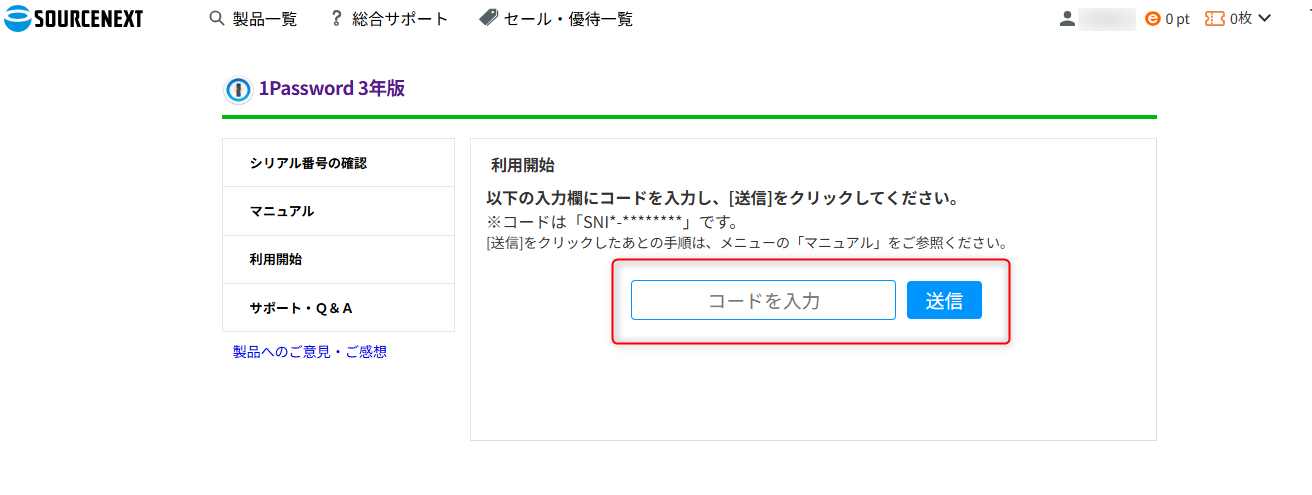Viewport: 1312px width, 495px height.
Task: Click the 1Password product icon
Action: pos(238,89)
